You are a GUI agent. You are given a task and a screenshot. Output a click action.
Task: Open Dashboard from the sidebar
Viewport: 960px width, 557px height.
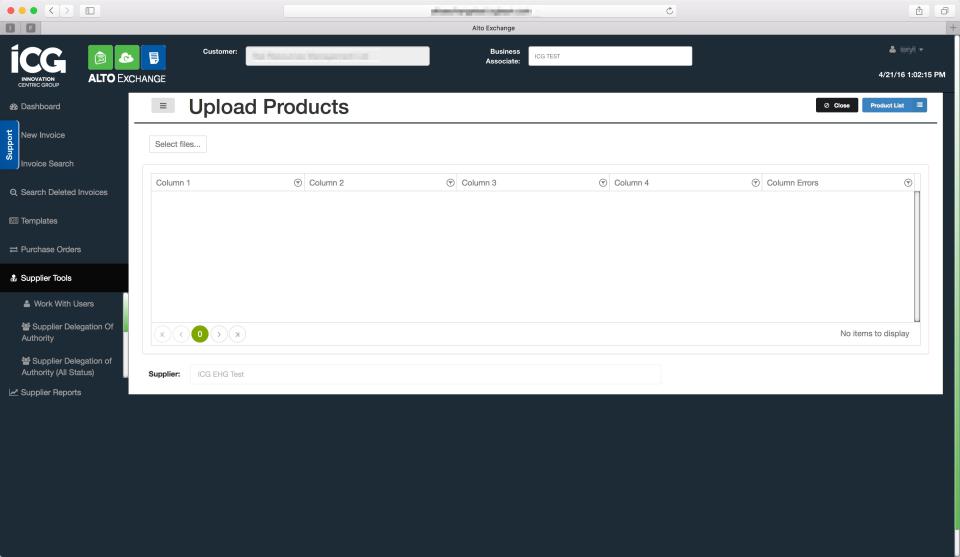click(x=35, y=107)
